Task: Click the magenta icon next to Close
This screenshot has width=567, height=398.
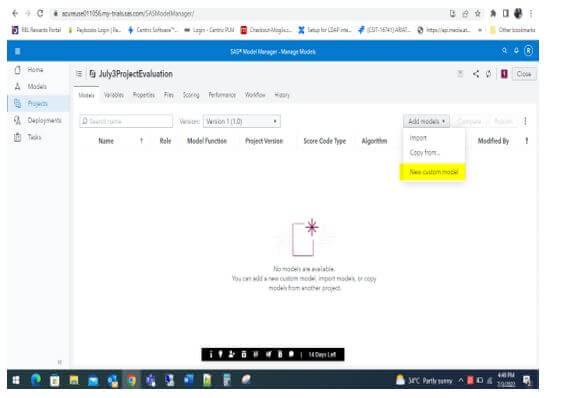Action: tap(504, 74)
